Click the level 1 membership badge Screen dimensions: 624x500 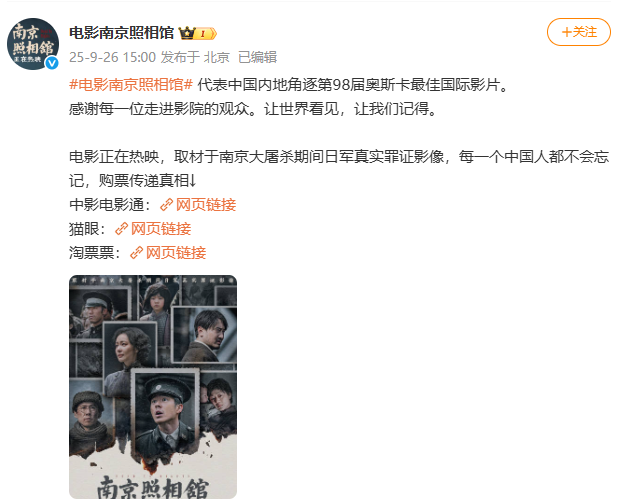click(x=206, y=33)
